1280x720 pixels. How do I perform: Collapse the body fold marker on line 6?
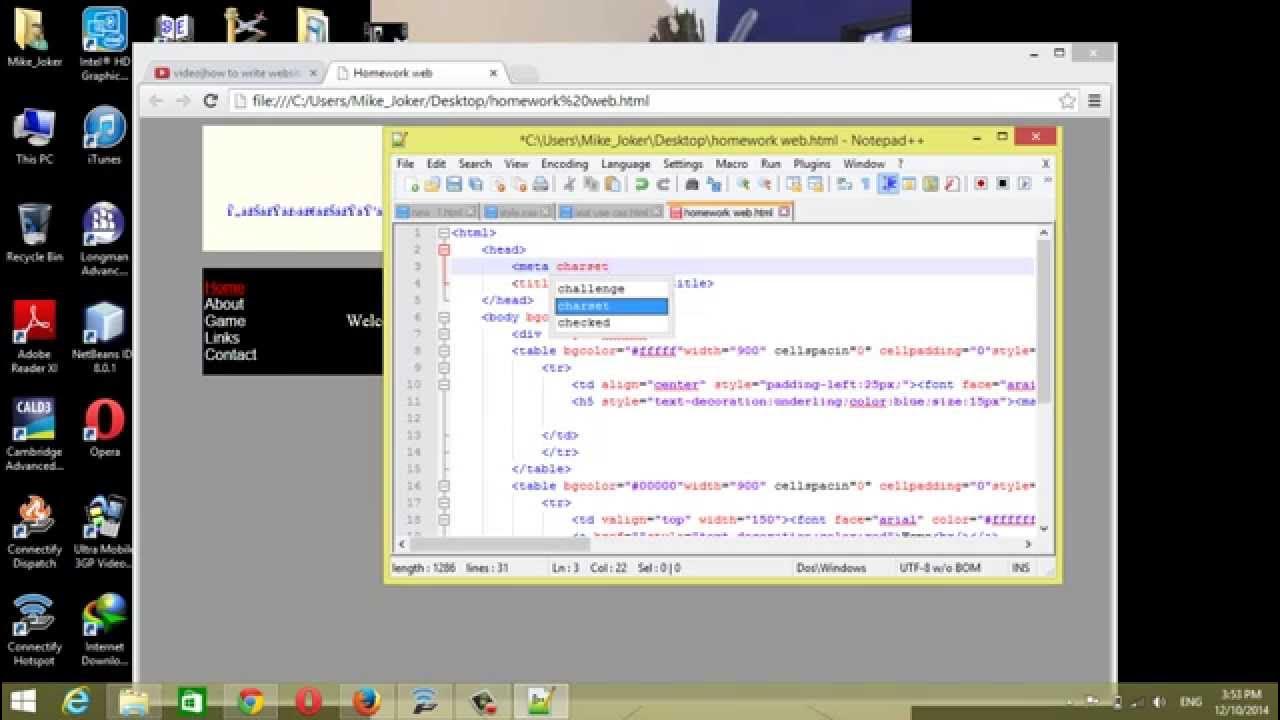tap(444, 317)
